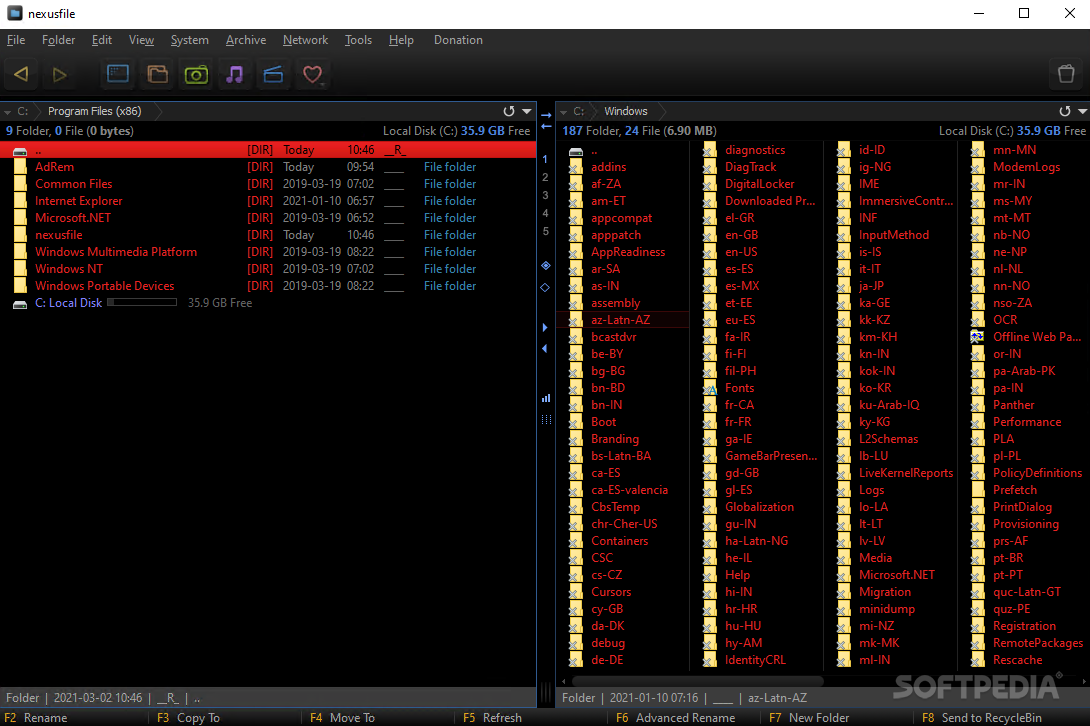Click the filled diamond icon in the center strip
Viewport: 1090px width, 726px height.
click(x=545, y=266)
